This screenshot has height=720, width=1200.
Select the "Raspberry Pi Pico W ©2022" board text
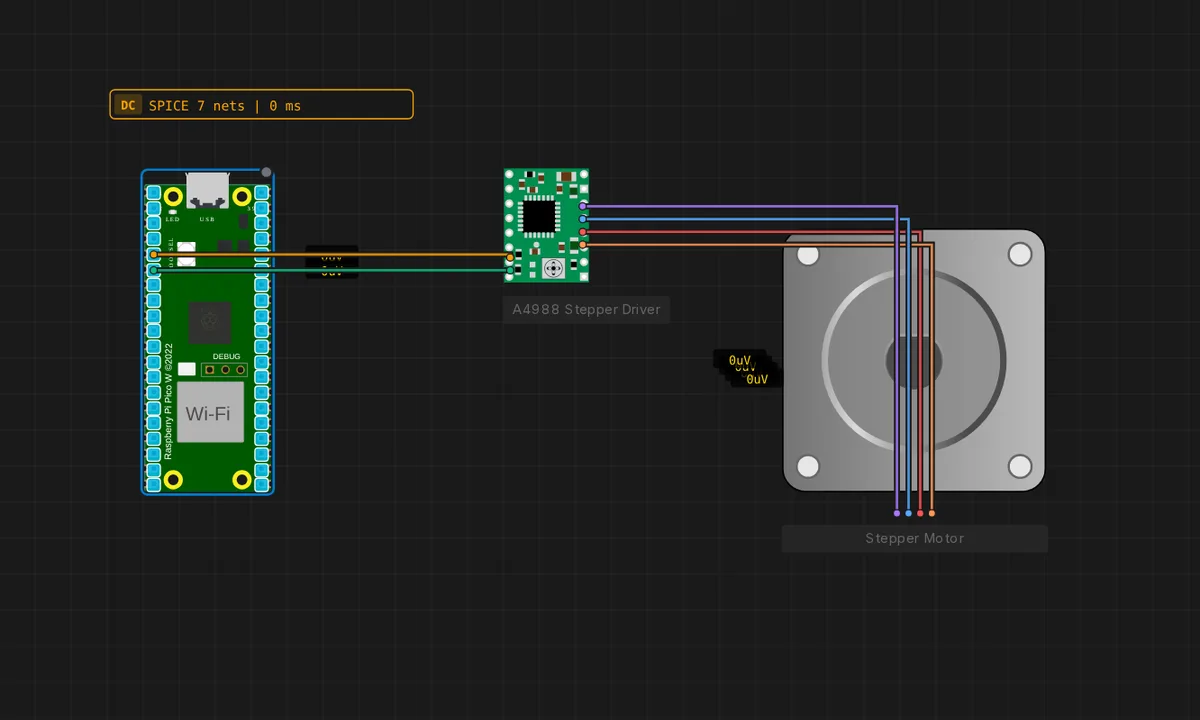(x=168, y=401)
